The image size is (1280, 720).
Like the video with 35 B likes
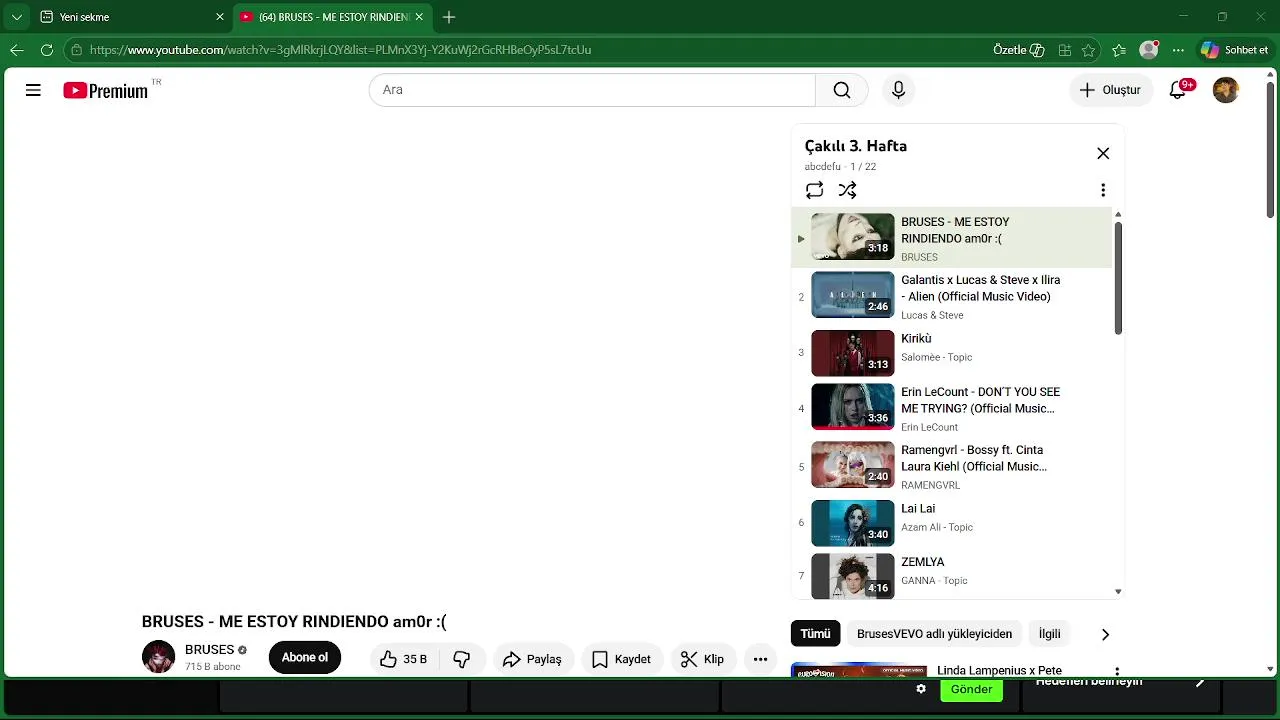pyautogui.click(x=404, y=659)
